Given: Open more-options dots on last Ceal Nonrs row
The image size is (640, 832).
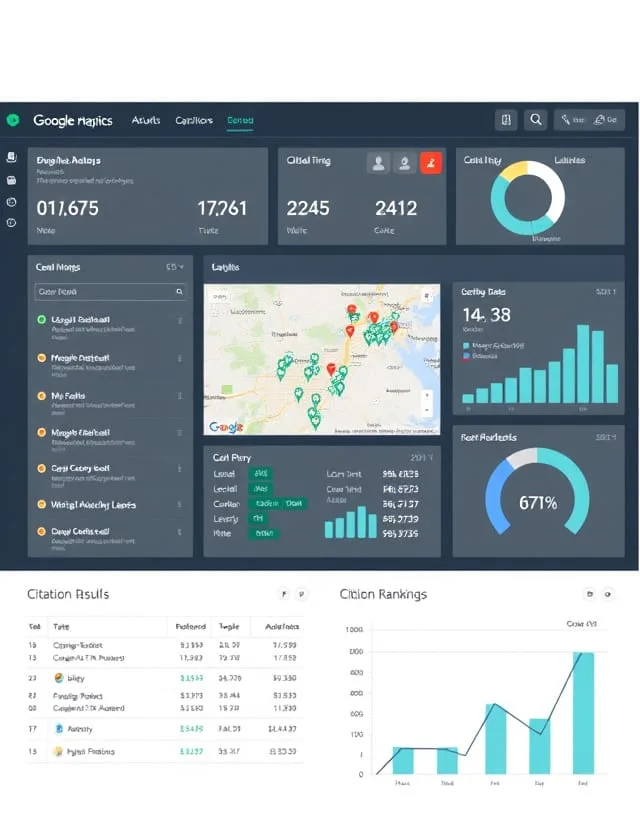Looking at the screenshot, I should tap(180, 532).
